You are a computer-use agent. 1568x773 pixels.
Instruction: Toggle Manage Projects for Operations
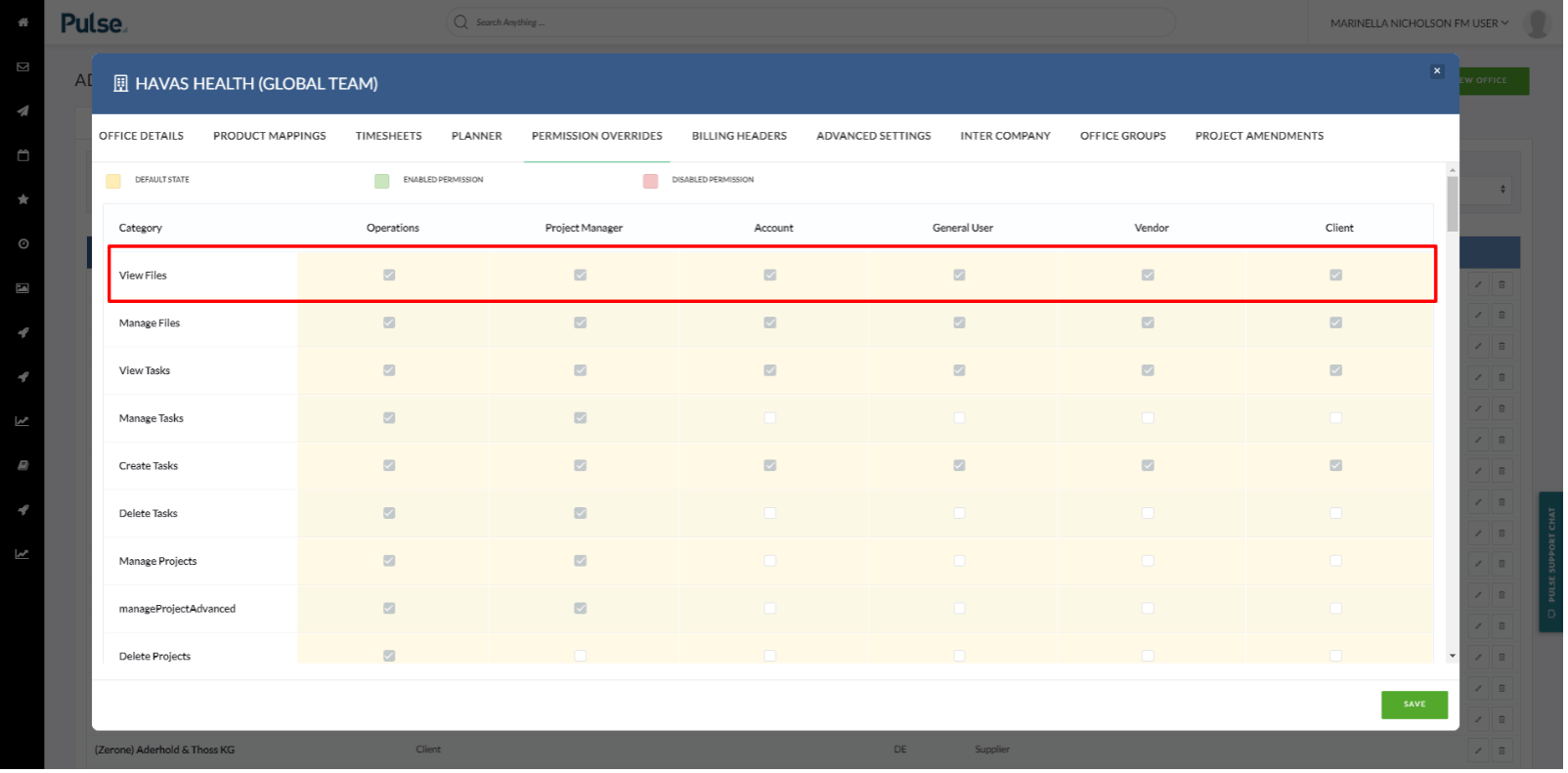(390, 563)
